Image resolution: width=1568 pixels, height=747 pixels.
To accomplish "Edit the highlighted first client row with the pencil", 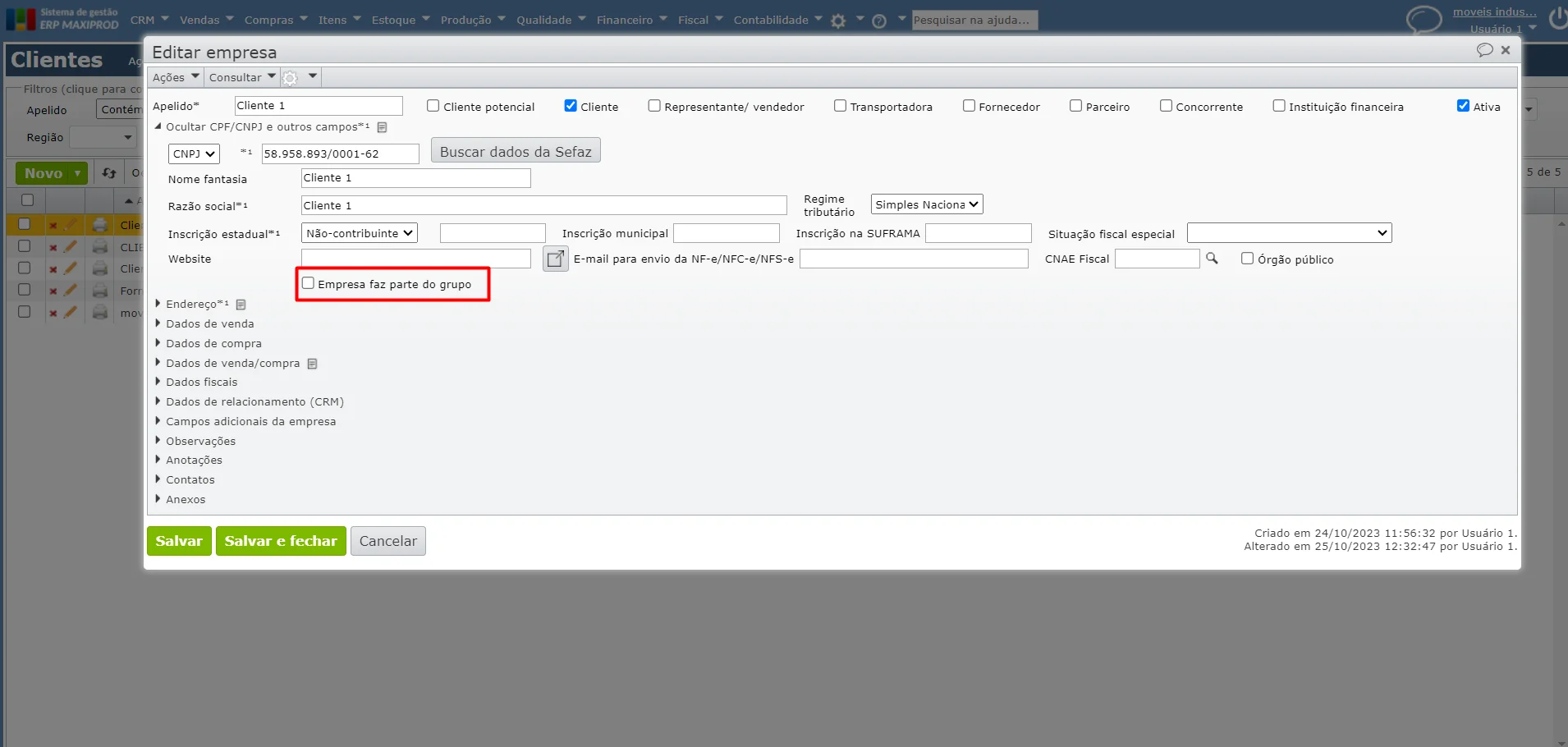I will 71,224.
